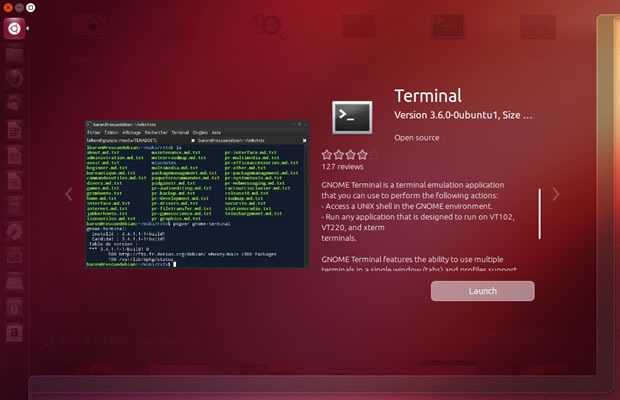The width and height of the screenshot is (620, 400).
Task: Open the dimmed System Settings wrench icon
Action: click(x=14, y=231)
